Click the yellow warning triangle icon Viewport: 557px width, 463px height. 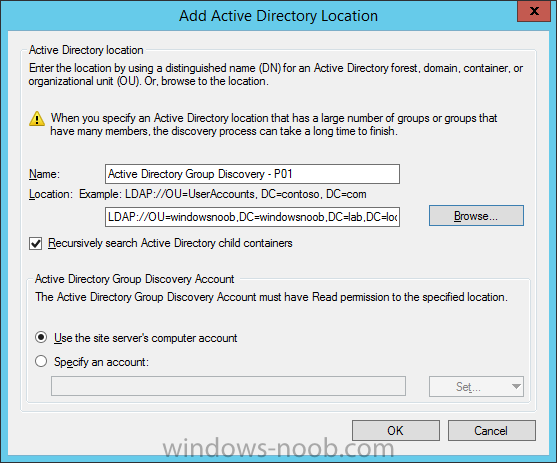(37, 119)
